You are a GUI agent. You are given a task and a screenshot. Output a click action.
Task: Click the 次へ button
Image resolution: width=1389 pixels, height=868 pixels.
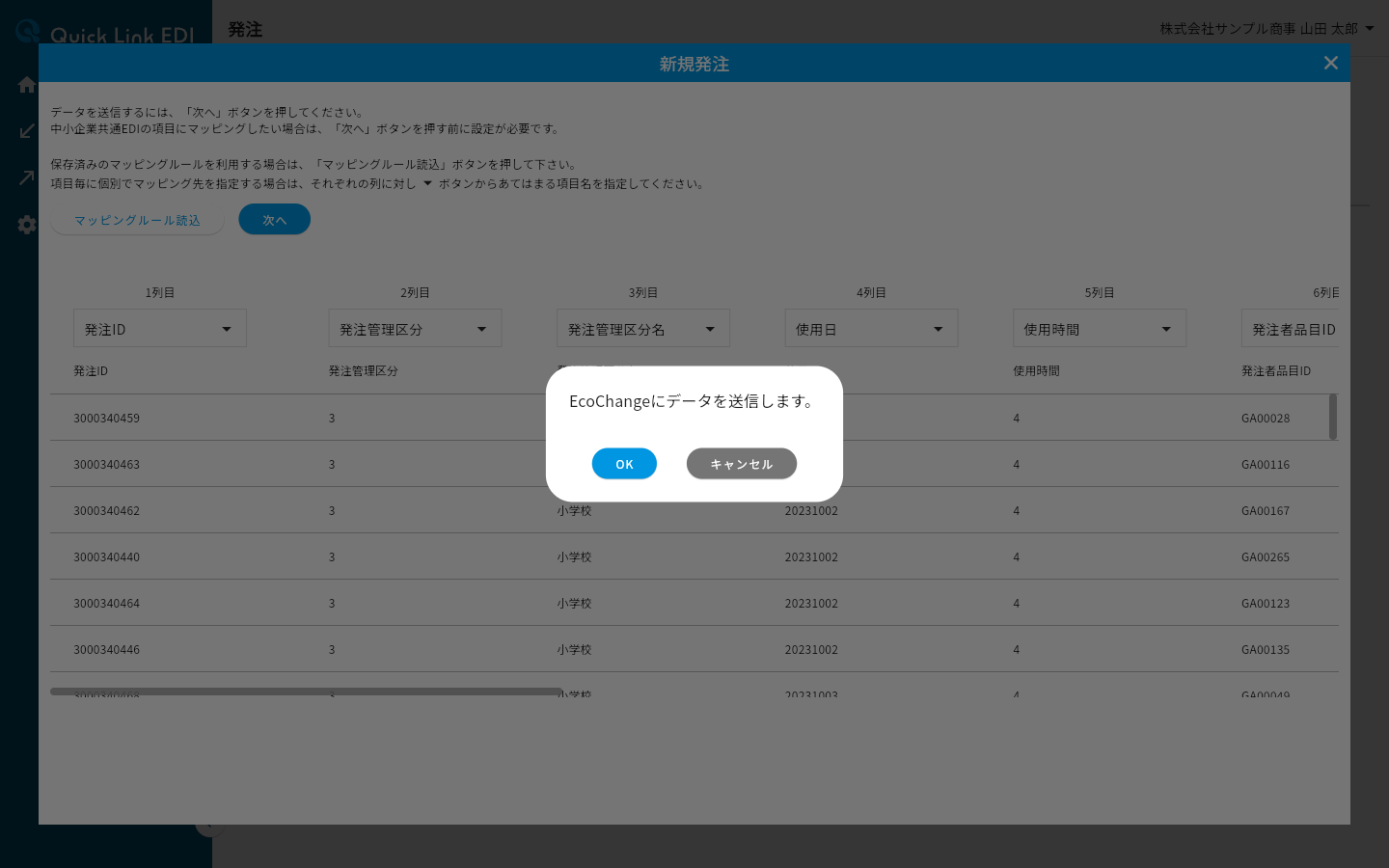point(275,220)
